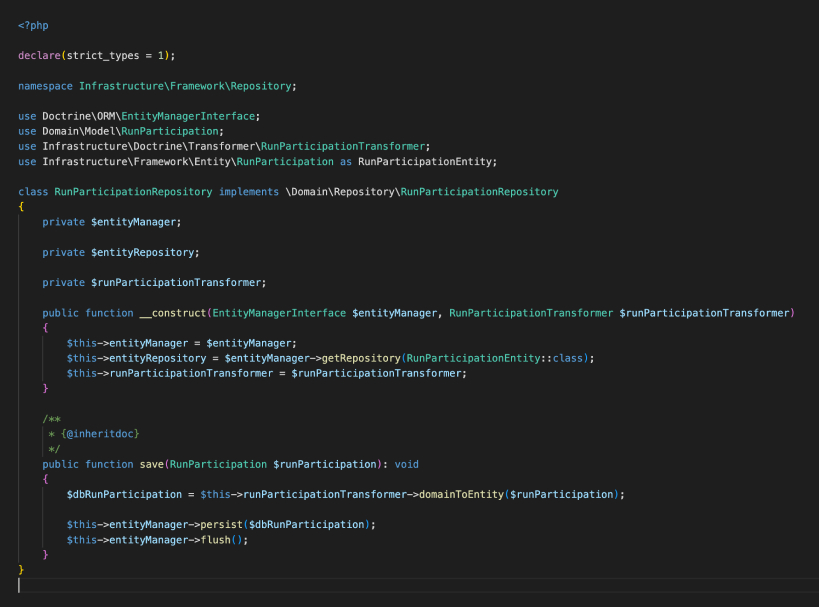Click the implements keyword

[x=244, y=191]
